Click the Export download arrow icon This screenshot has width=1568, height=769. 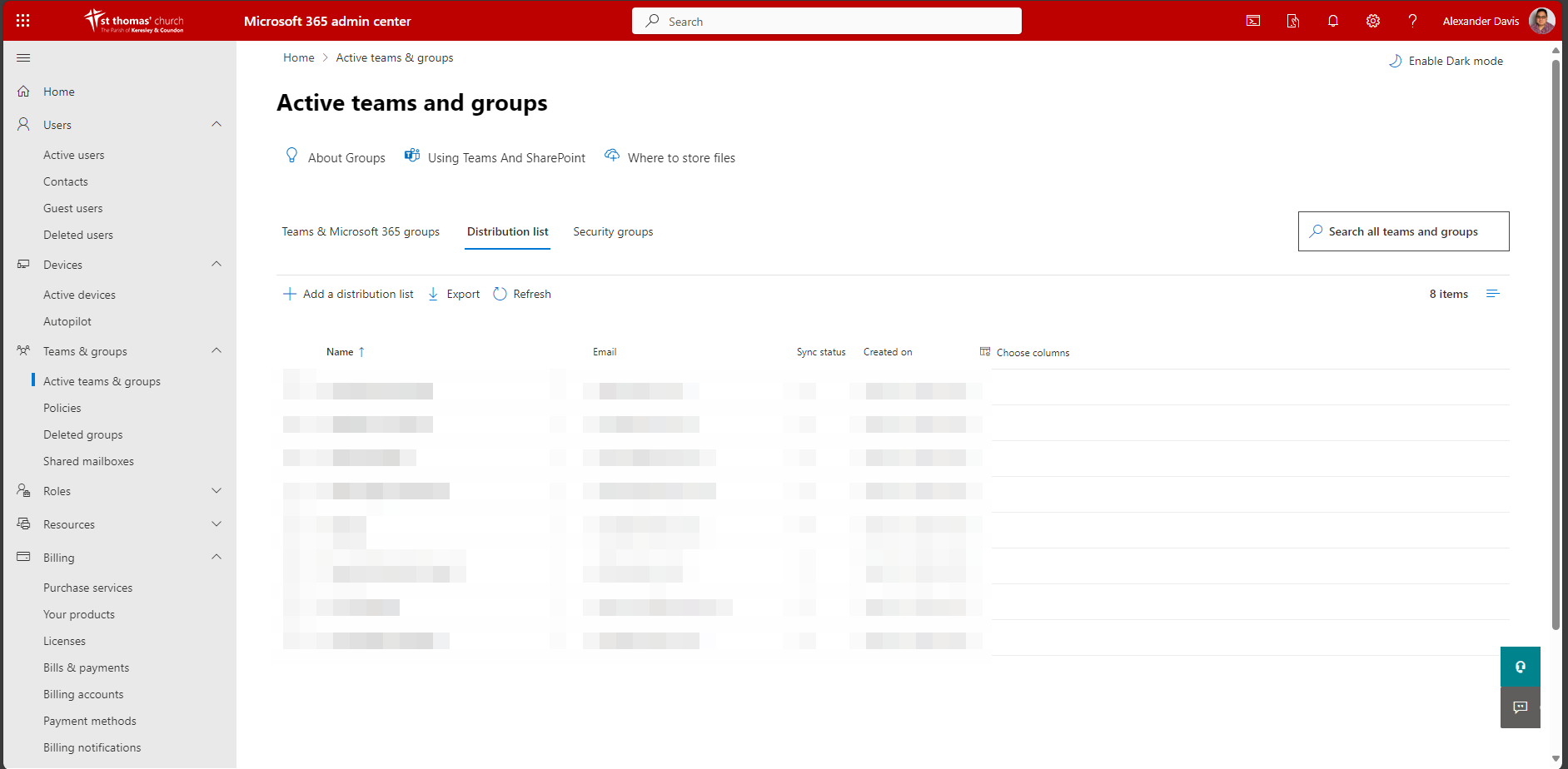point(433,294)
